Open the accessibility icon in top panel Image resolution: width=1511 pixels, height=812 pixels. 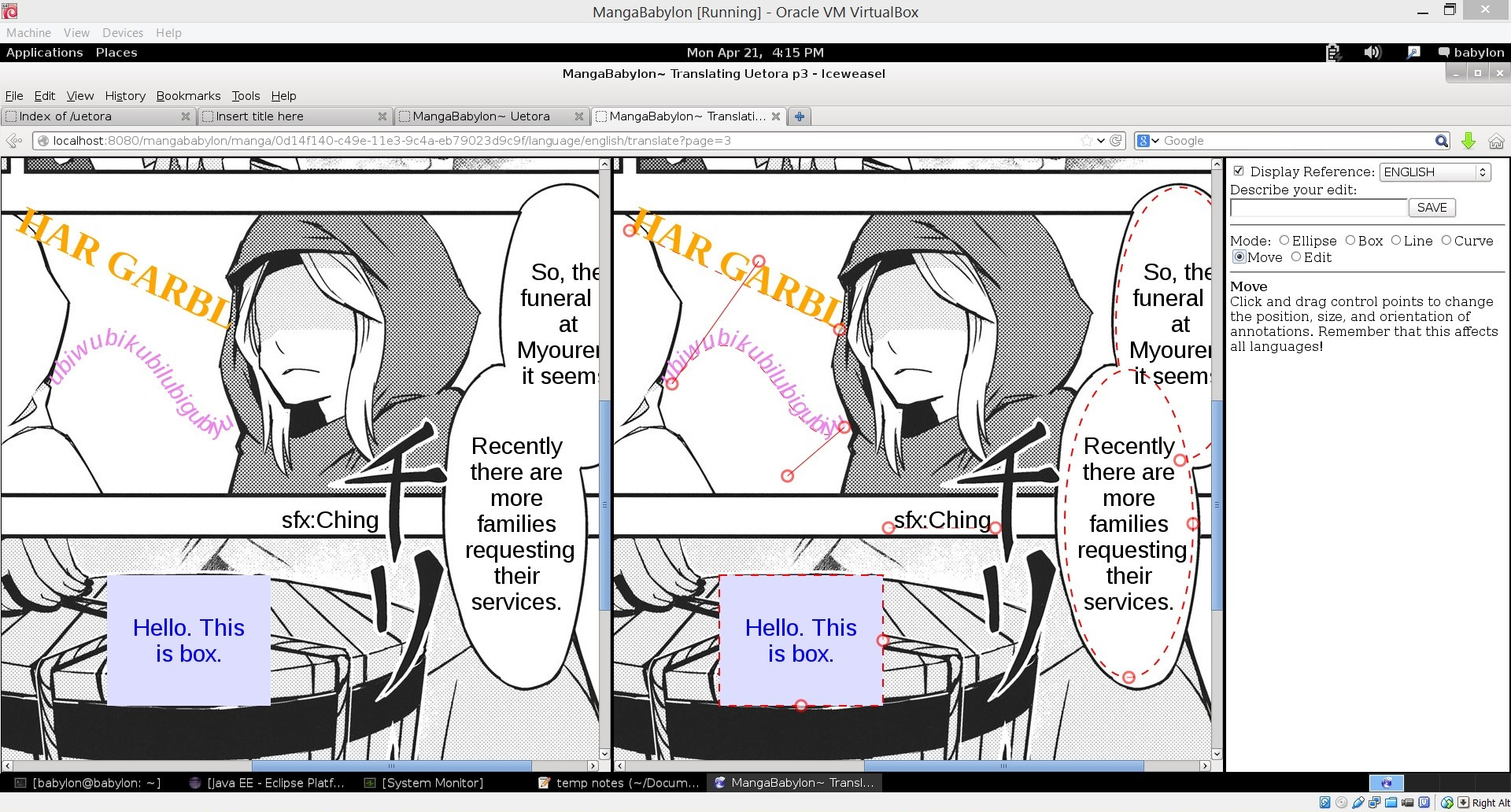tap(1413, 52)
